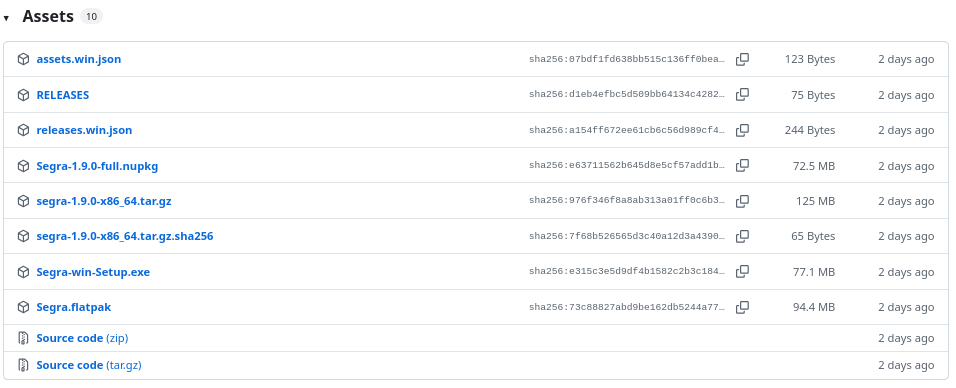956x388 pixels.
Task: Click the asset count badge 10
Action: [x=91, y=16]
